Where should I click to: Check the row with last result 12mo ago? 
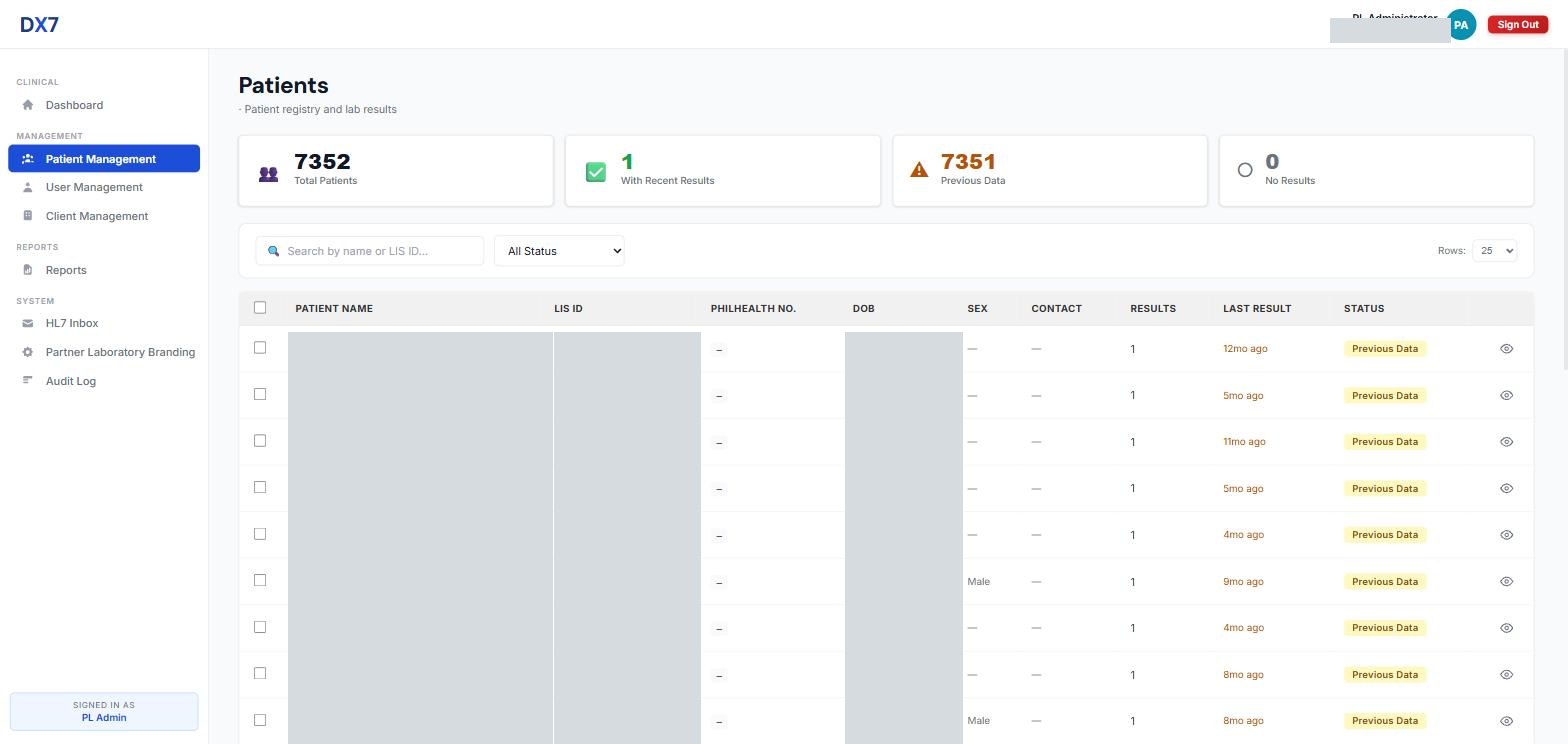pos(260,348)
